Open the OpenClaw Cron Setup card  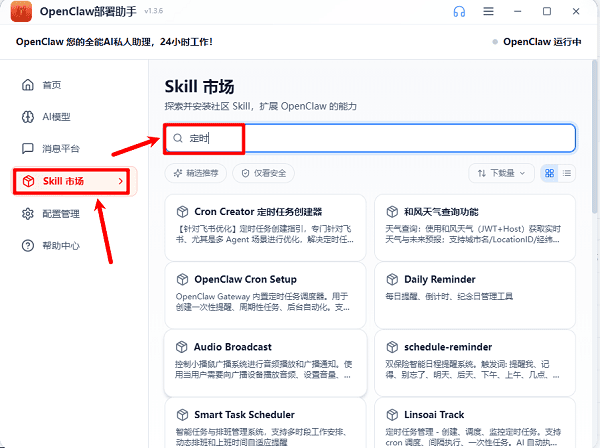click(x=265, y=295)
